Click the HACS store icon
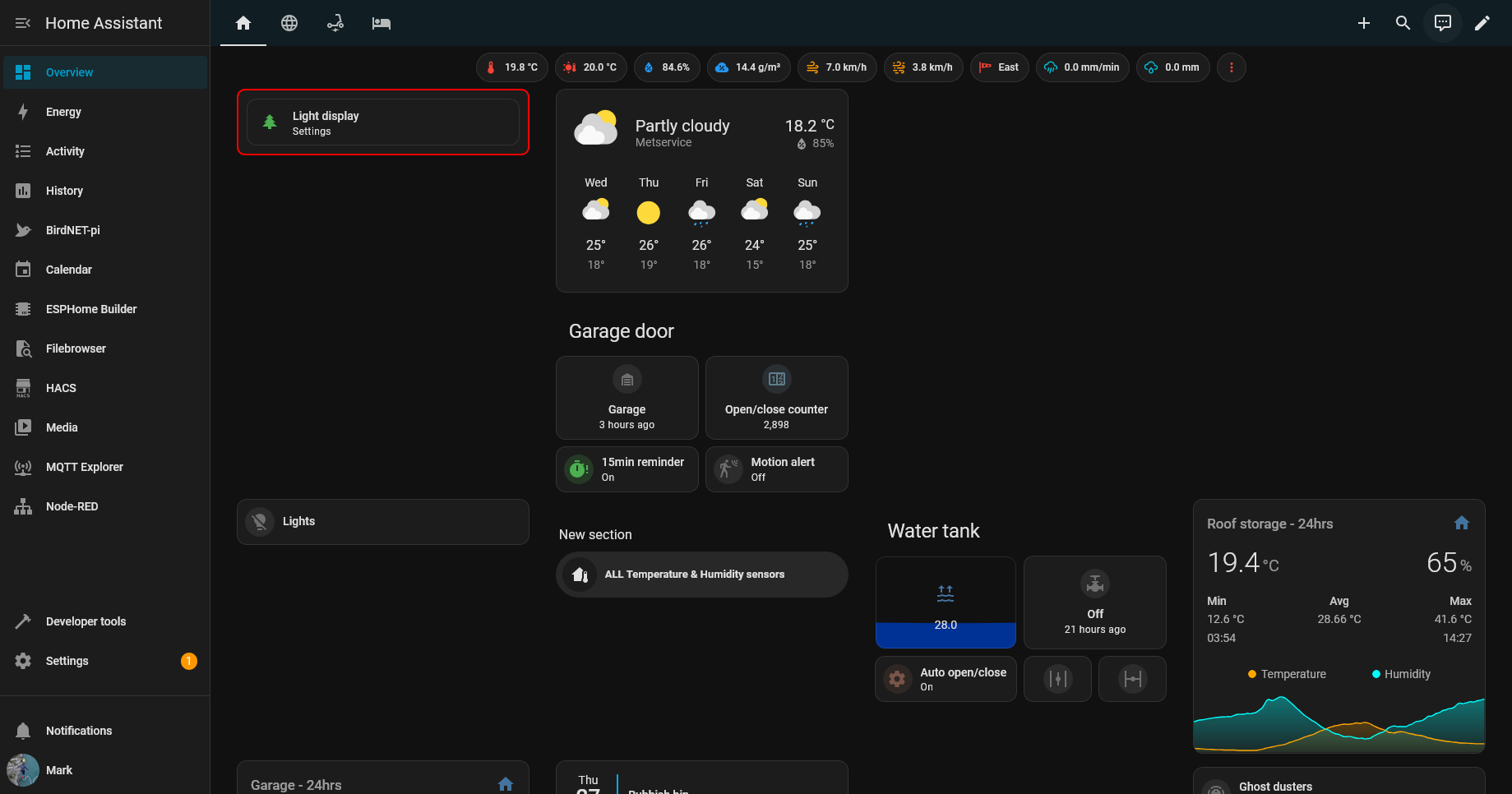Image resolution: width=1512 pixels, height=794 pixels. [x=23, y=388]
